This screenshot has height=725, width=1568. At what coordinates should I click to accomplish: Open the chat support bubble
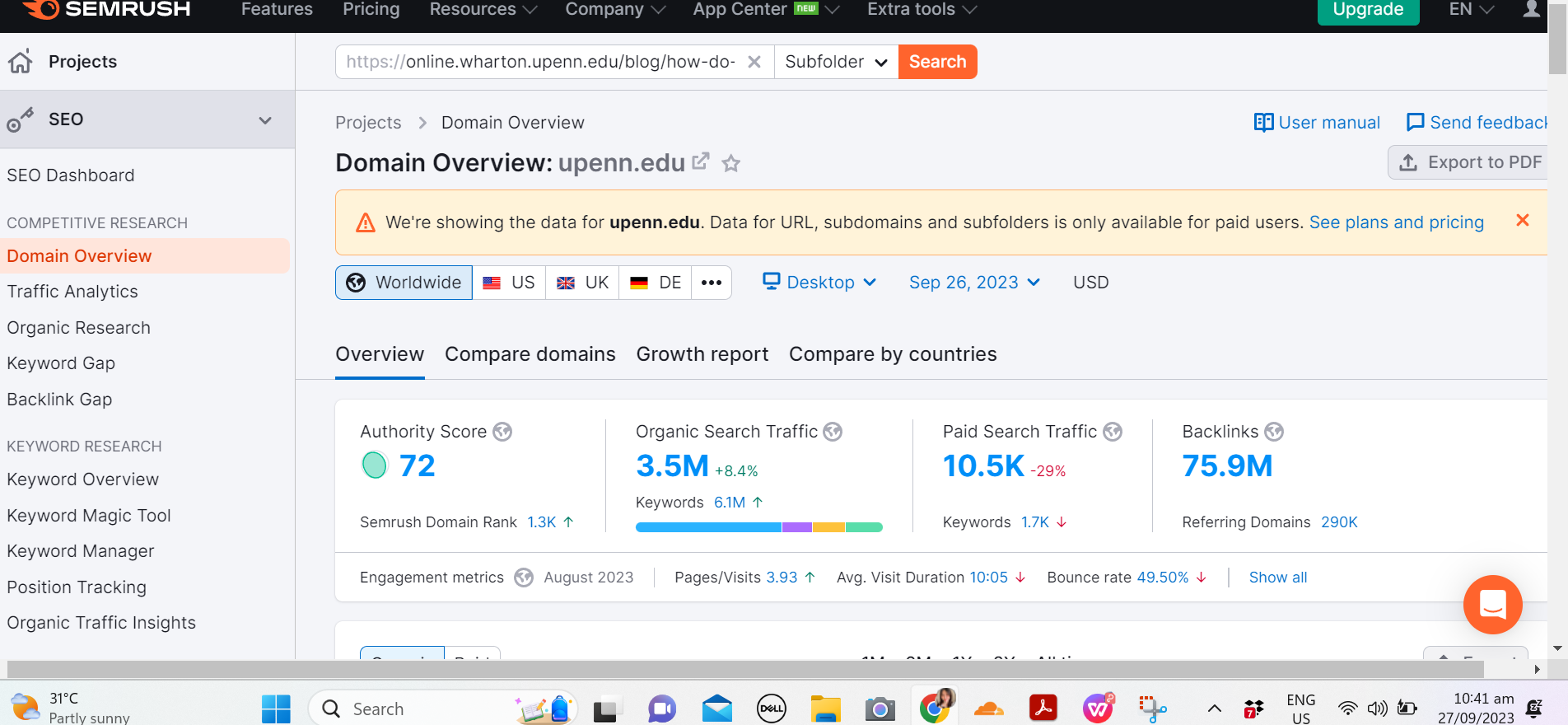(1492, 604)
